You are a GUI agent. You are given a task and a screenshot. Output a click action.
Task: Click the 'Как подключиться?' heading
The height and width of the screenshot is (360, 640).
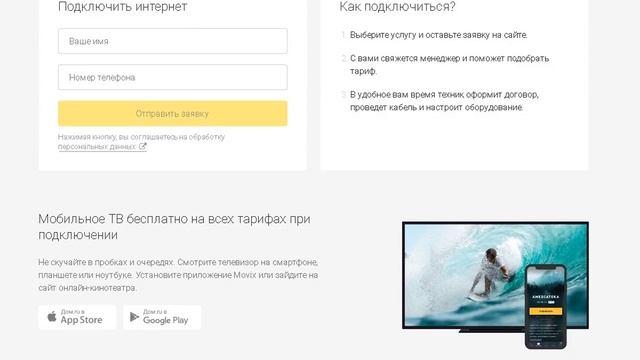pos(397,7)
